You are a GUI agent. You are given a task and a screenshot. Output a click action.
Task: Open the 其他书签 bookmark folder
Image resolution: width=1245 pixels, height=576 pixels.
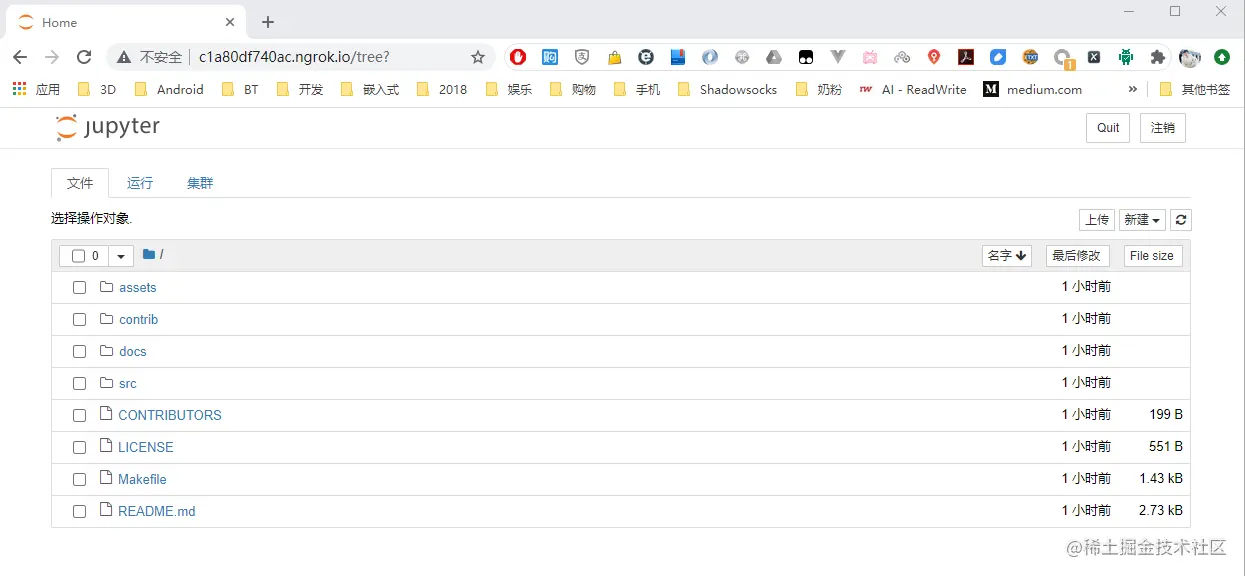1194,89
